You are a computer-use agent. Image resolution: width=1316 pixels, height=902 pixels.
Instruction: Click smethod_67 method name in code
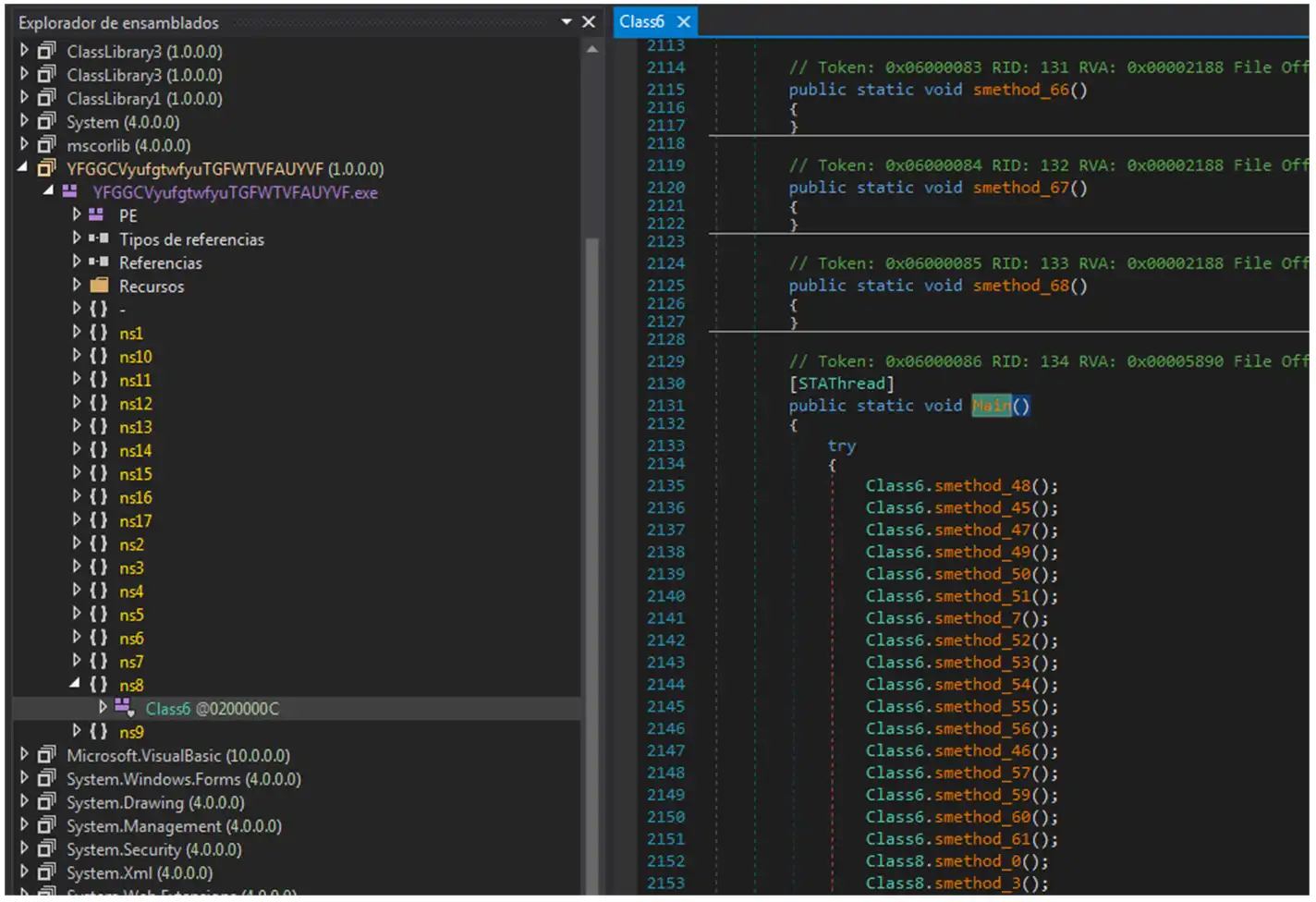click(x=1020, y=188)
